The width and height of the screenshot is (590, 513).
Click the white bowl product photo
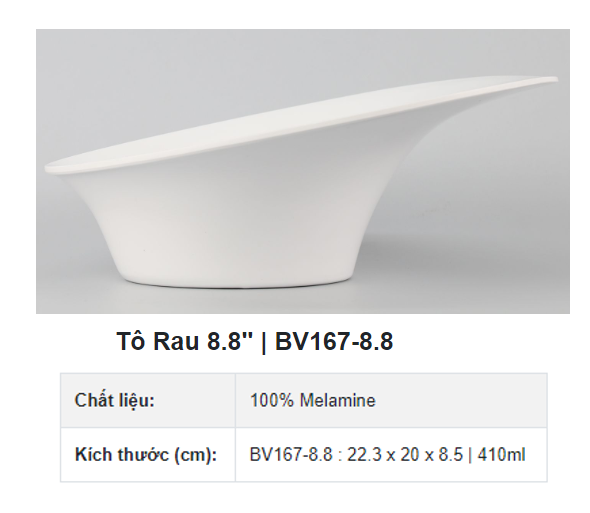click(303, 171)
